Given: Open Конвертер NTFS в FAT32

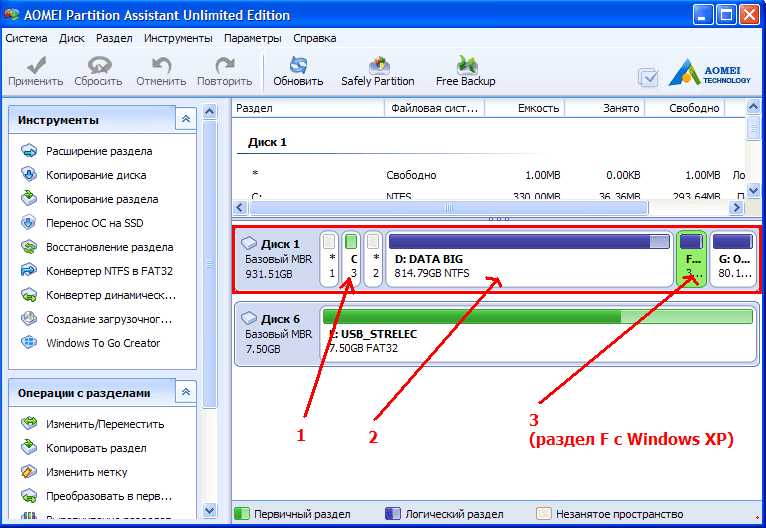Looking at the screenshot, I should tap(97, 271).
